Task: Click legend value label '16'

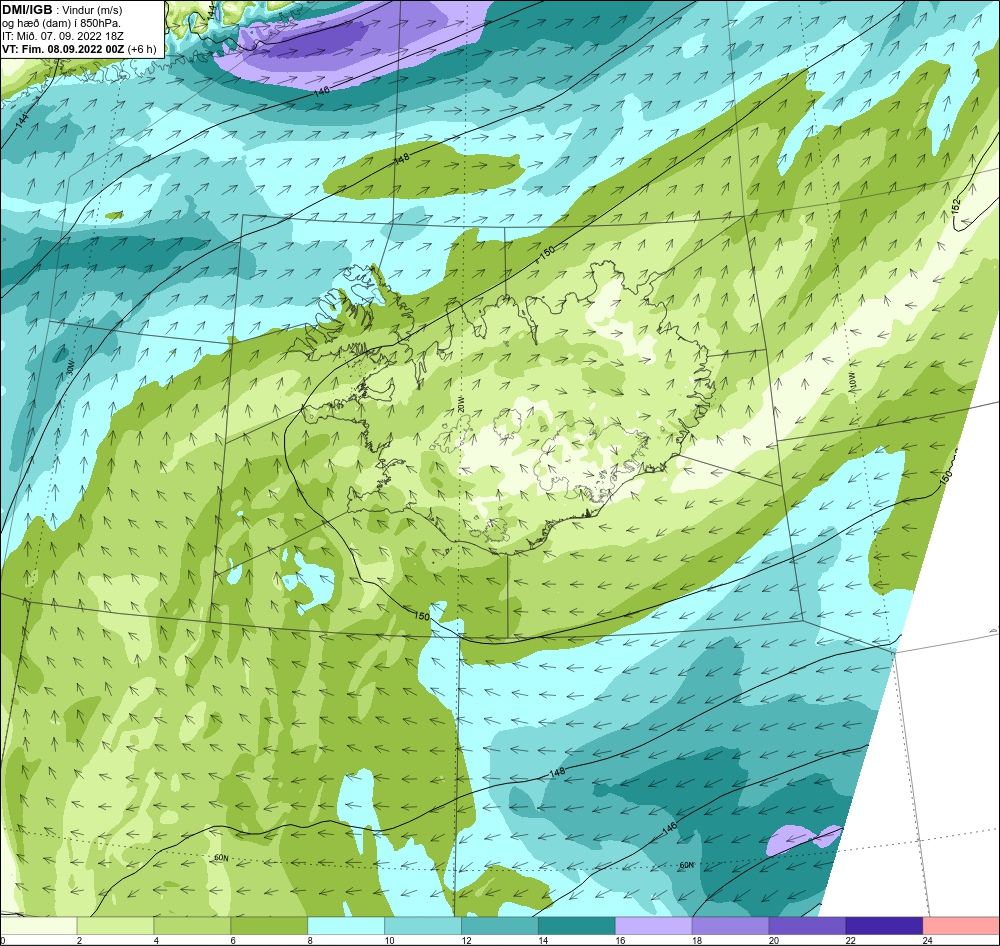Action: tap(620, 940)
